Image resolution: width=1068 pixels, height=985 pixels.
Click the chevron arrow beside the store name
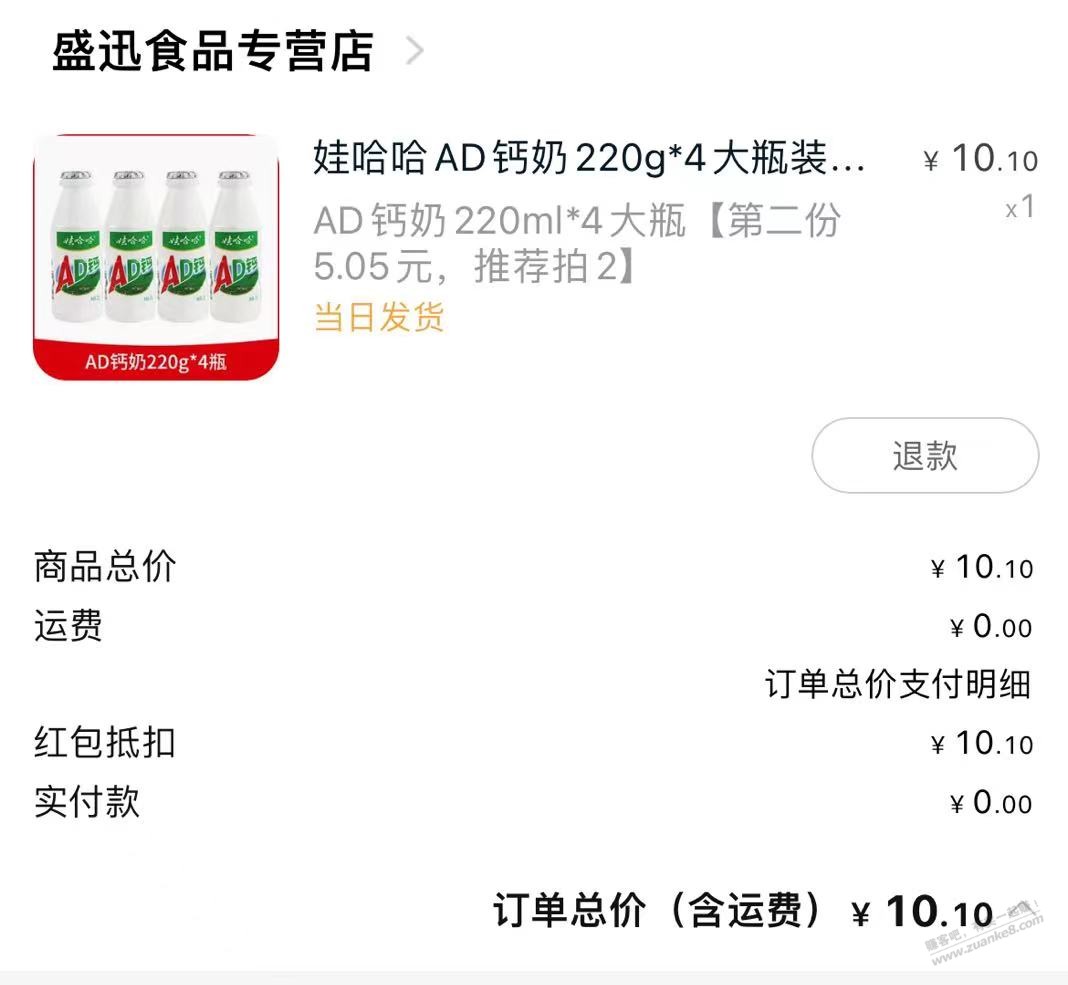coord(414,51)
